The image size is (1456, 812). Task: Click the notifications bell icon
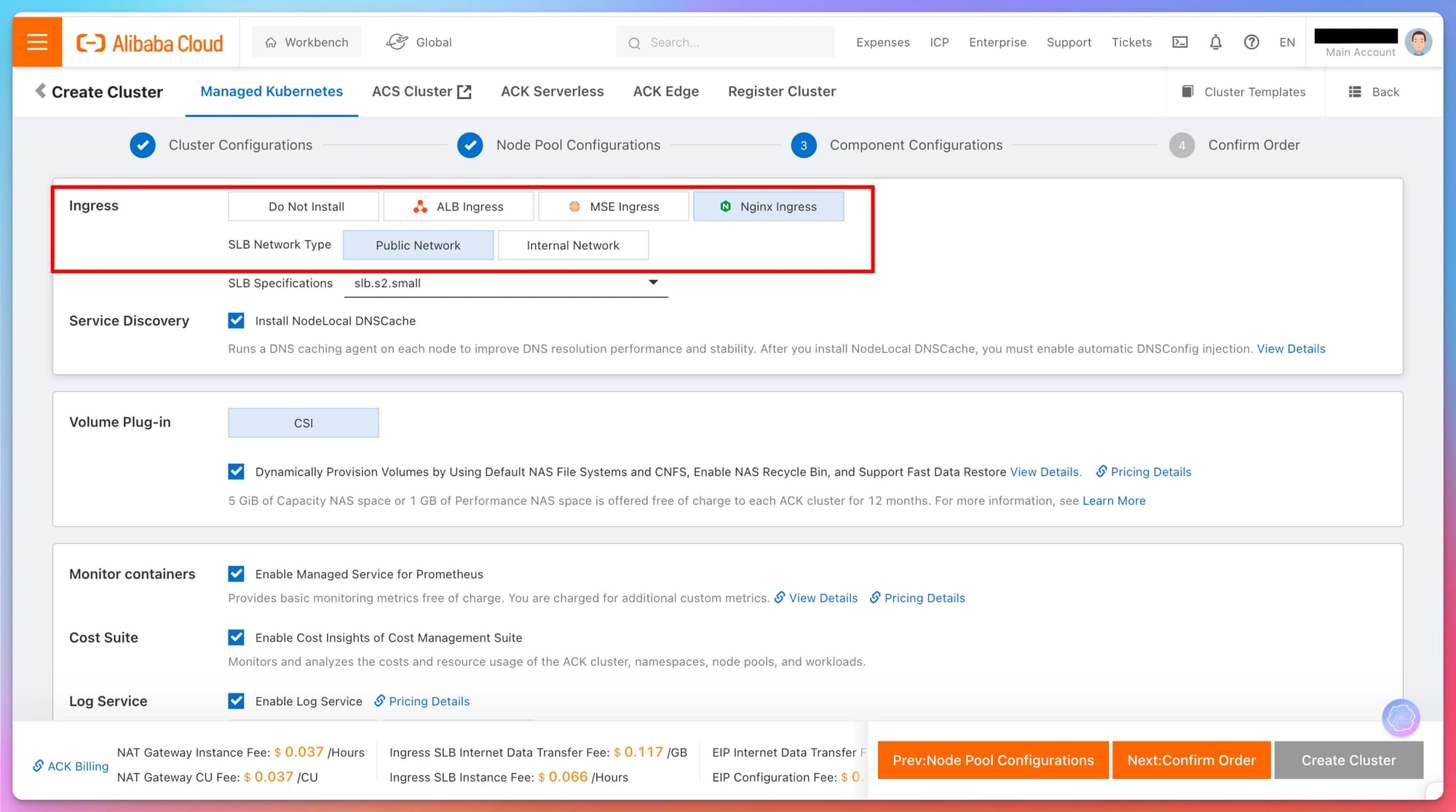(1215, 42)
